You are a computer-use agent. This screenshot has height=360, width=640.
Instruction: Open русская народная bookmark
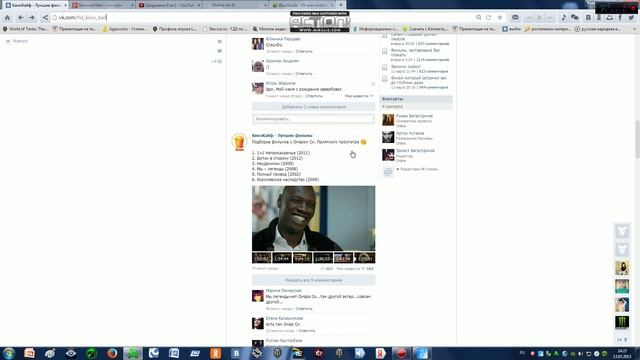click(x=598, y=29)
